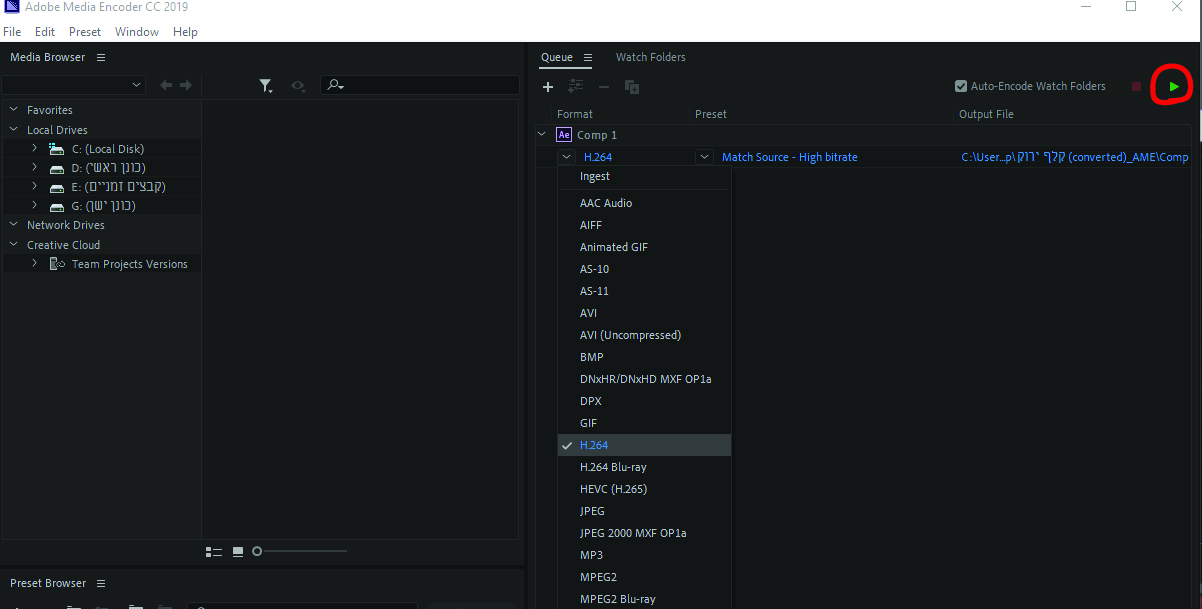Image resolution: width=1202 pixels, height=609 pixels.
Task: Expand the E: drive node
Action: (34, 187)
